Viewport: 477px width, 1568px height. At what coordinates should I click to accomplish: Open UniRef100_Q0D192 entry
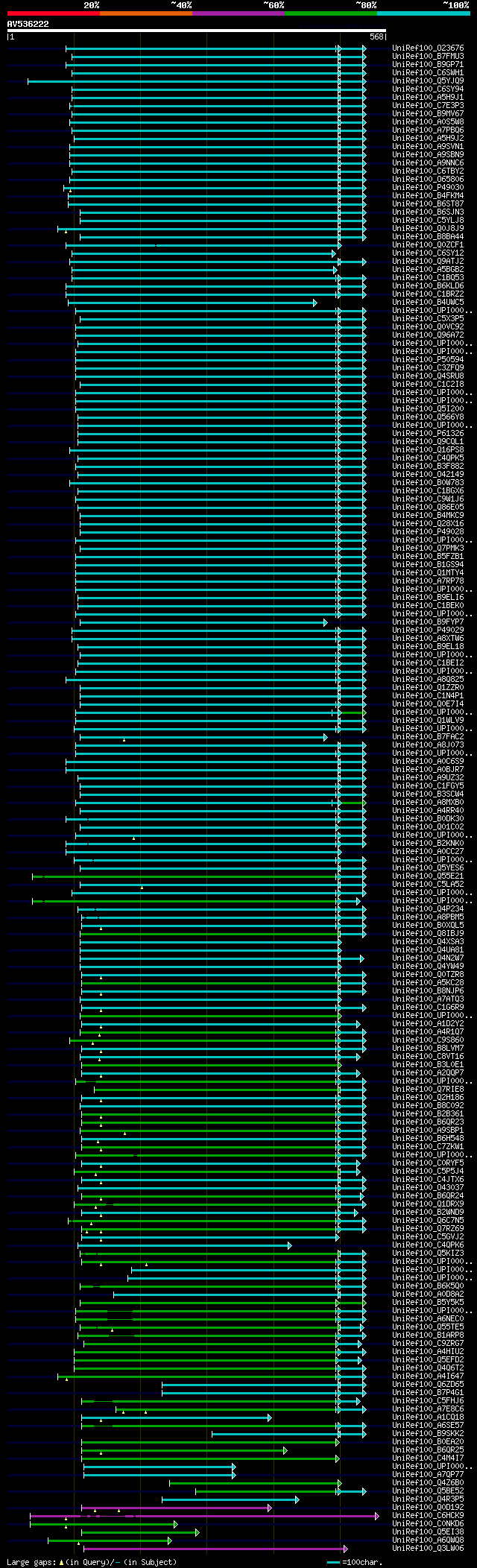[428, 1507]
